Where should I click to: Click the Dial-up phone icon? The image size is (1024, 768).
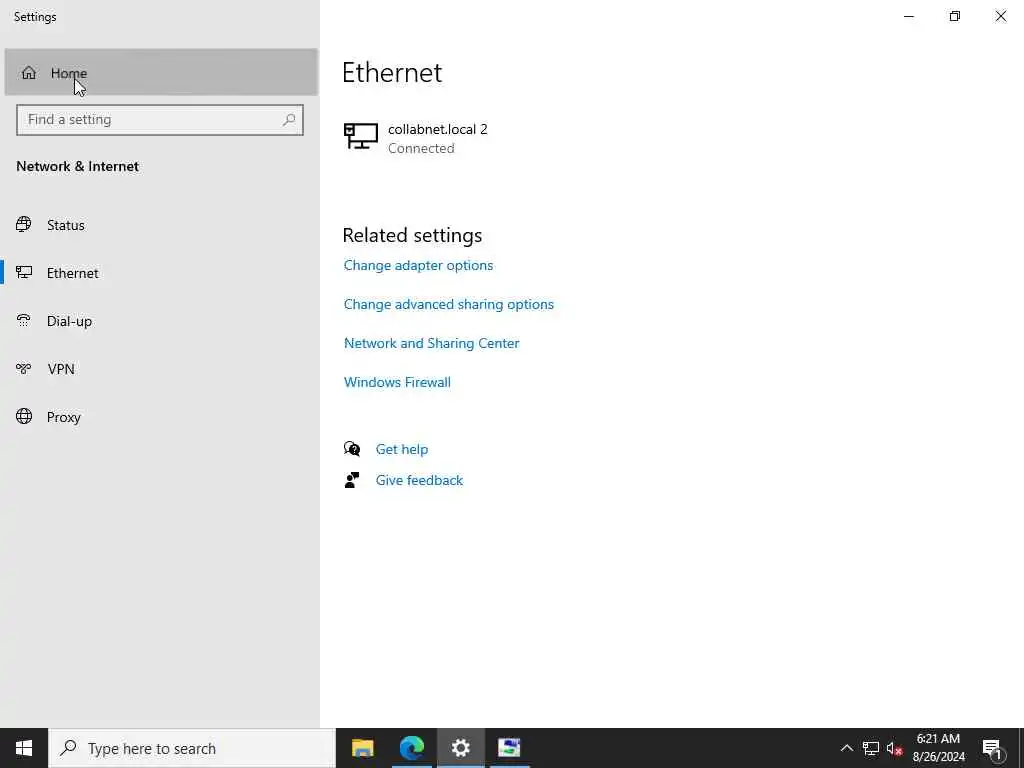click(x=24, y=321)
